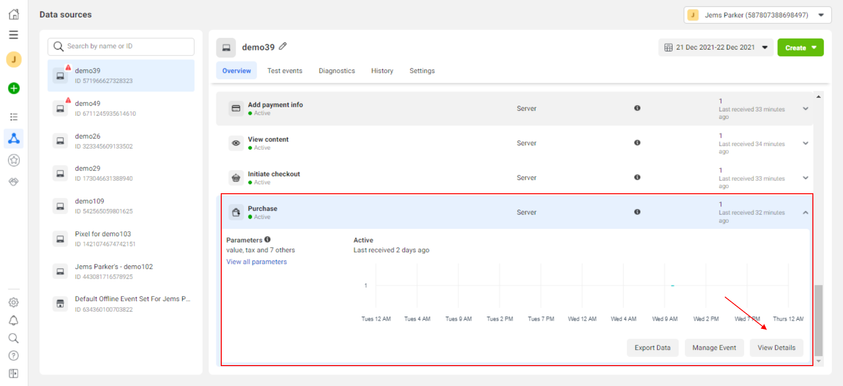The width and height of the screenshot is (843, 386).
Task: Click the green plus add button
Action: (14, 88)
